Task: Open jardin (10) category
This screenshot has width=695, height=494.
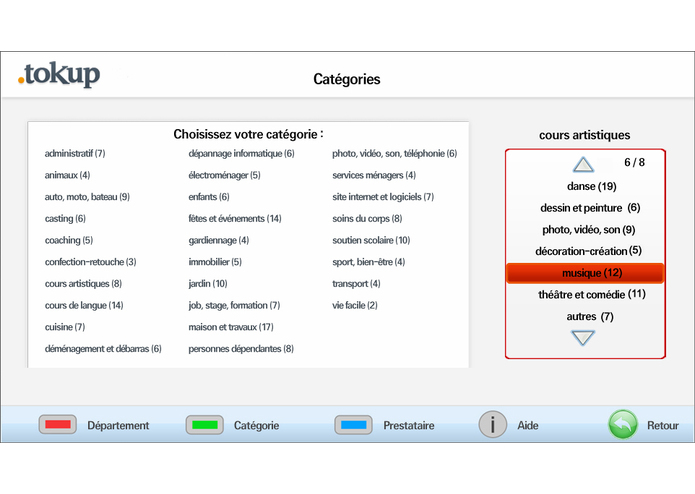Action: pyautogui.click(x=208, y=284)
